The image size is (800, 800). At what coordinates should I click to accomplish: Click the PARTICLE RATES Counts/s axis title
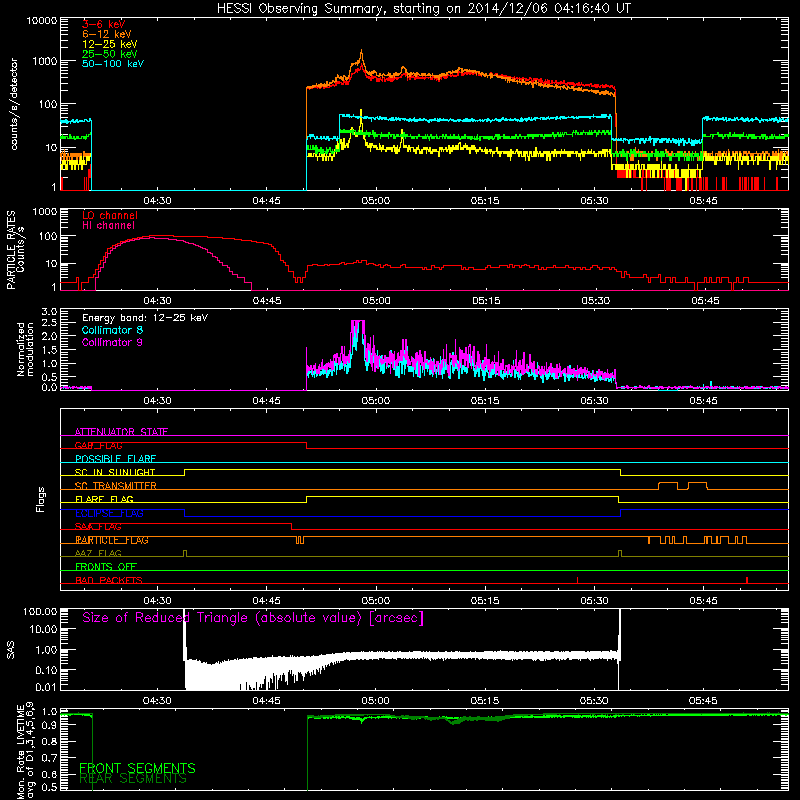[x=15, y=249]
